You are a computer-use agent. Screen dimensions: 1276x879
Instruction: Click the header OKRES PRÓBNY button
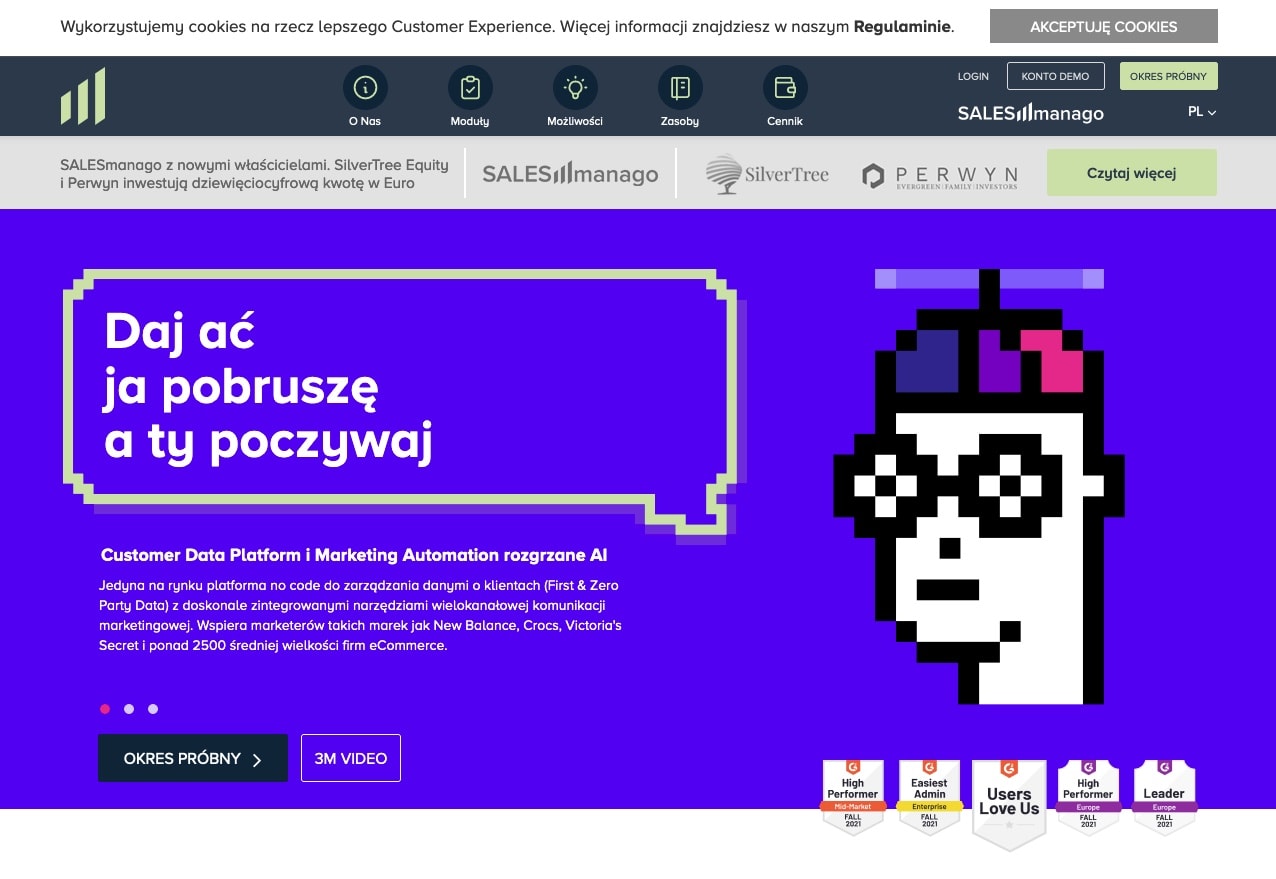(x=1168, y=76)
